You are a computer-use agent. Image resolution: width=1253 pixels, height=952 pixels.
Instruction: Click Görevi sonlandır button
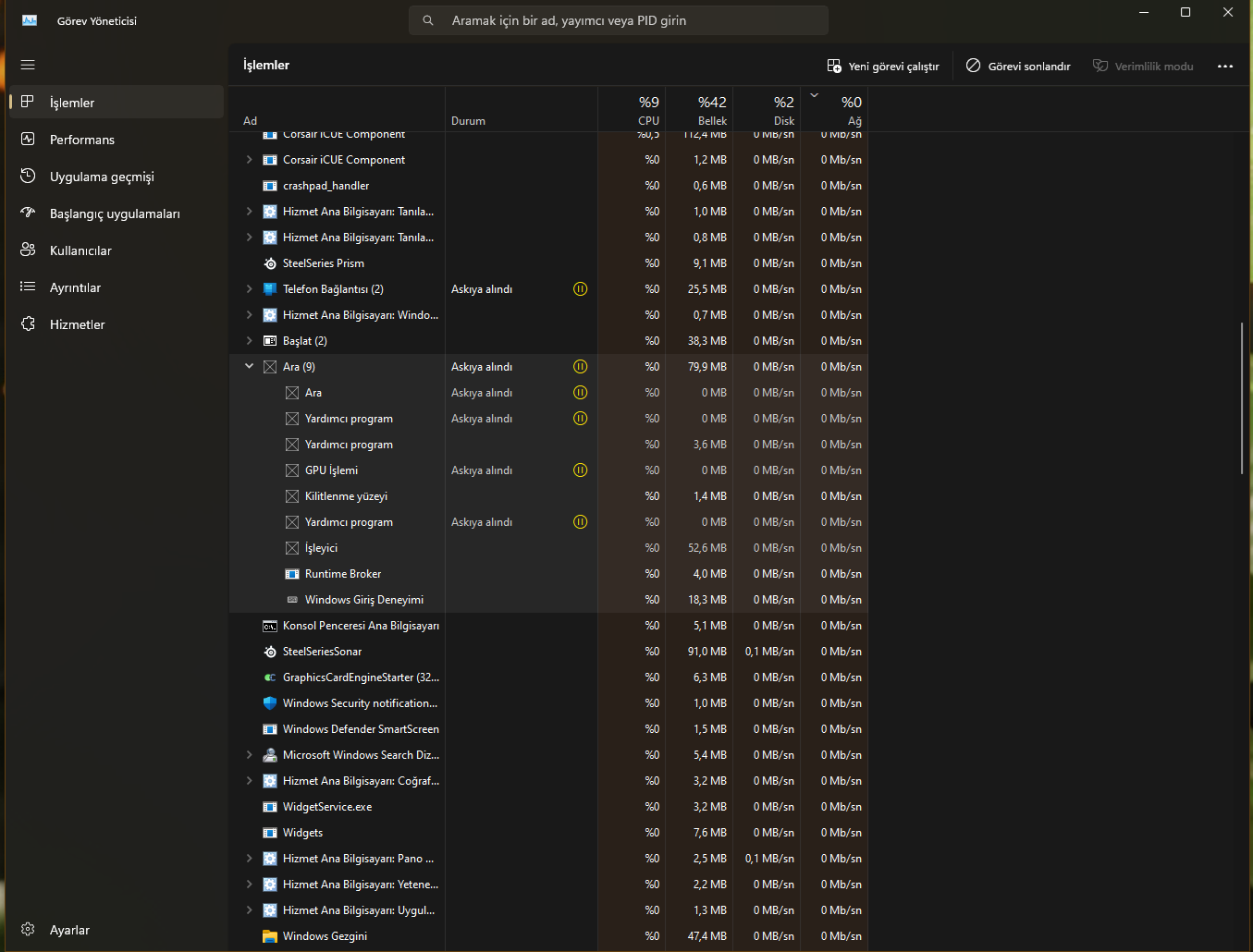[x=1018, y=67]
